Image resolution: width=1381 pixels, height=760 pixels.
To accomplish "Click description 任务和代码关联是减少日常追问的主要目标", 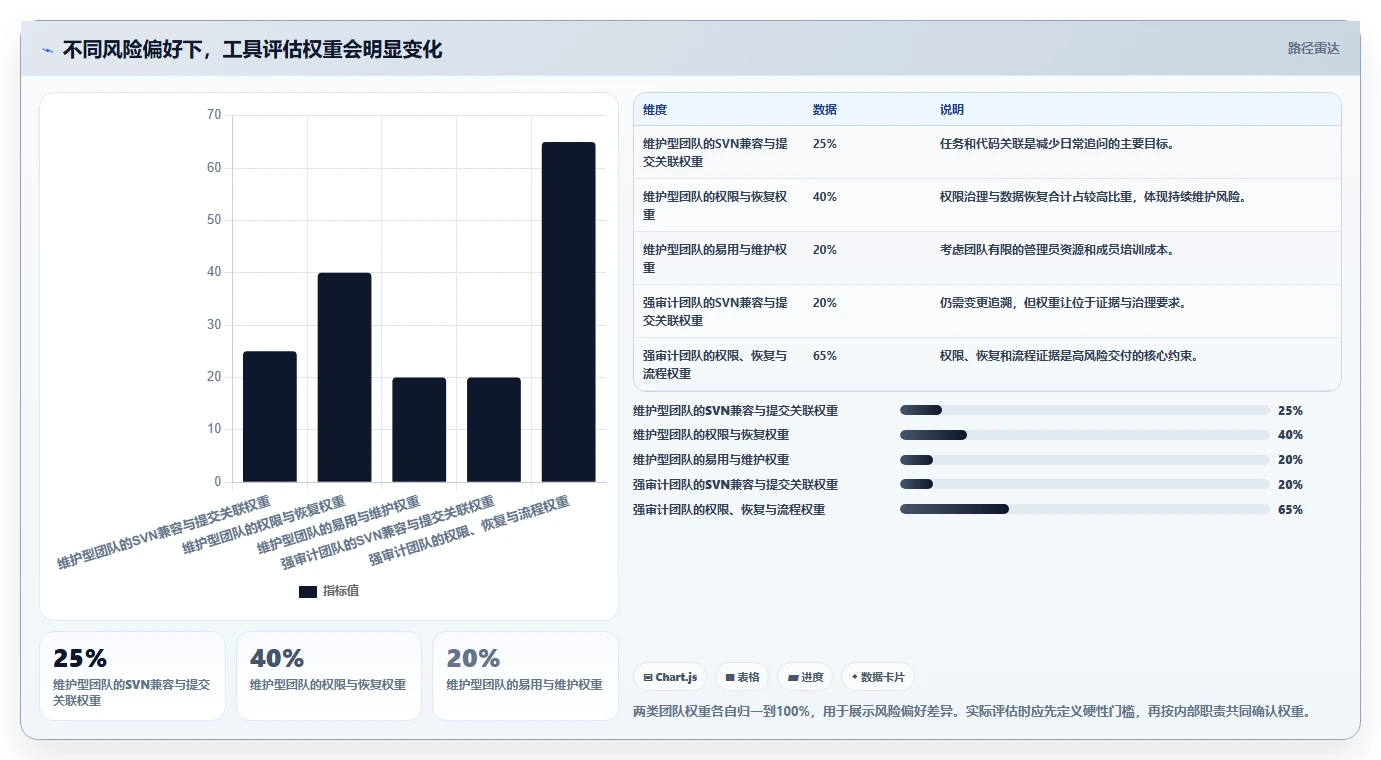I will point(1057,144).
